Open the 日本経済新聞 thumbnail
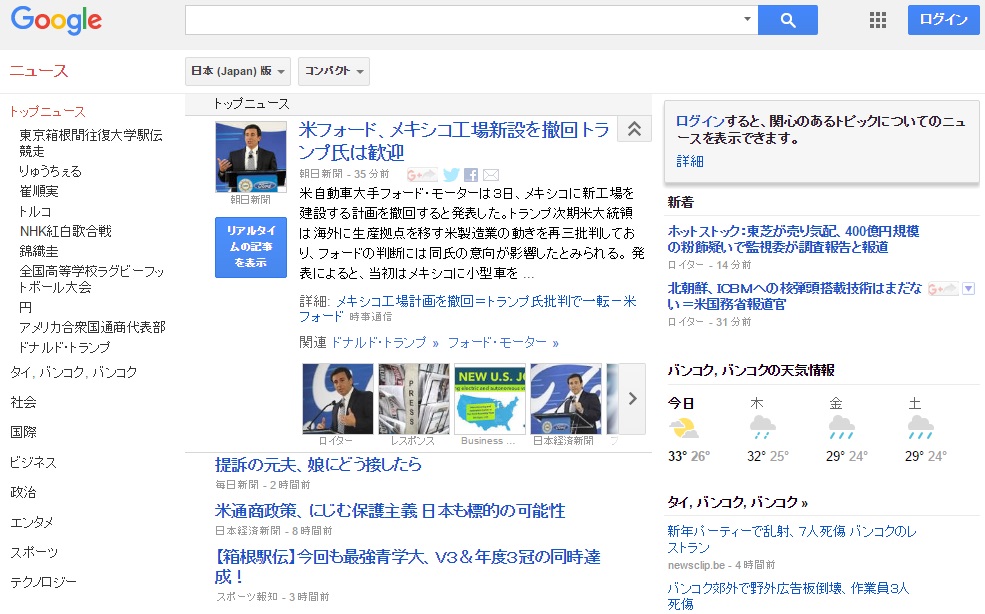This screenshot has height=614, width=985. click(565, 398)
